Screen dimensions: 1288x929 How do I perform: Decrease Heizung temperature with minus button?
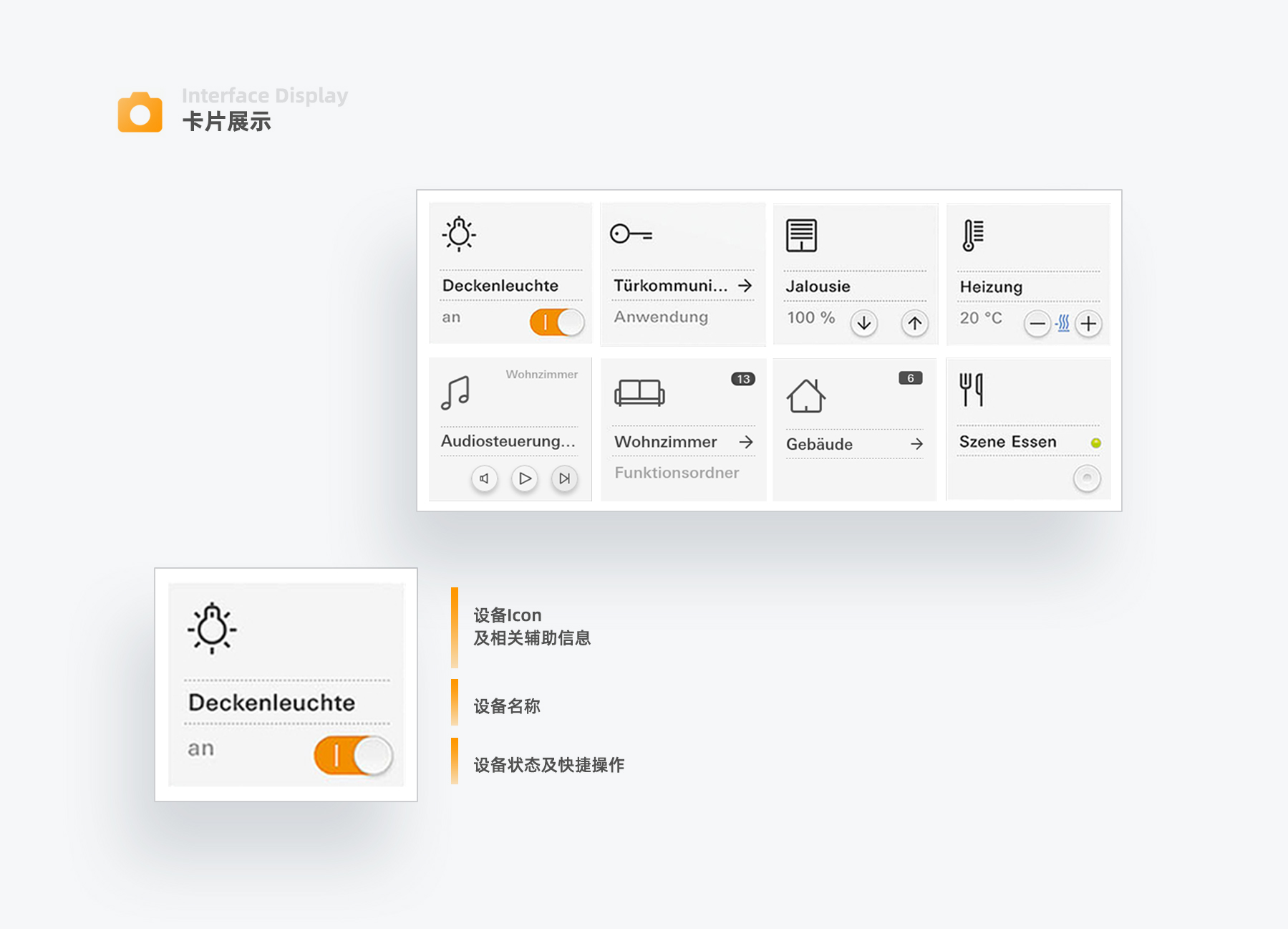[x=1037, y=324]
